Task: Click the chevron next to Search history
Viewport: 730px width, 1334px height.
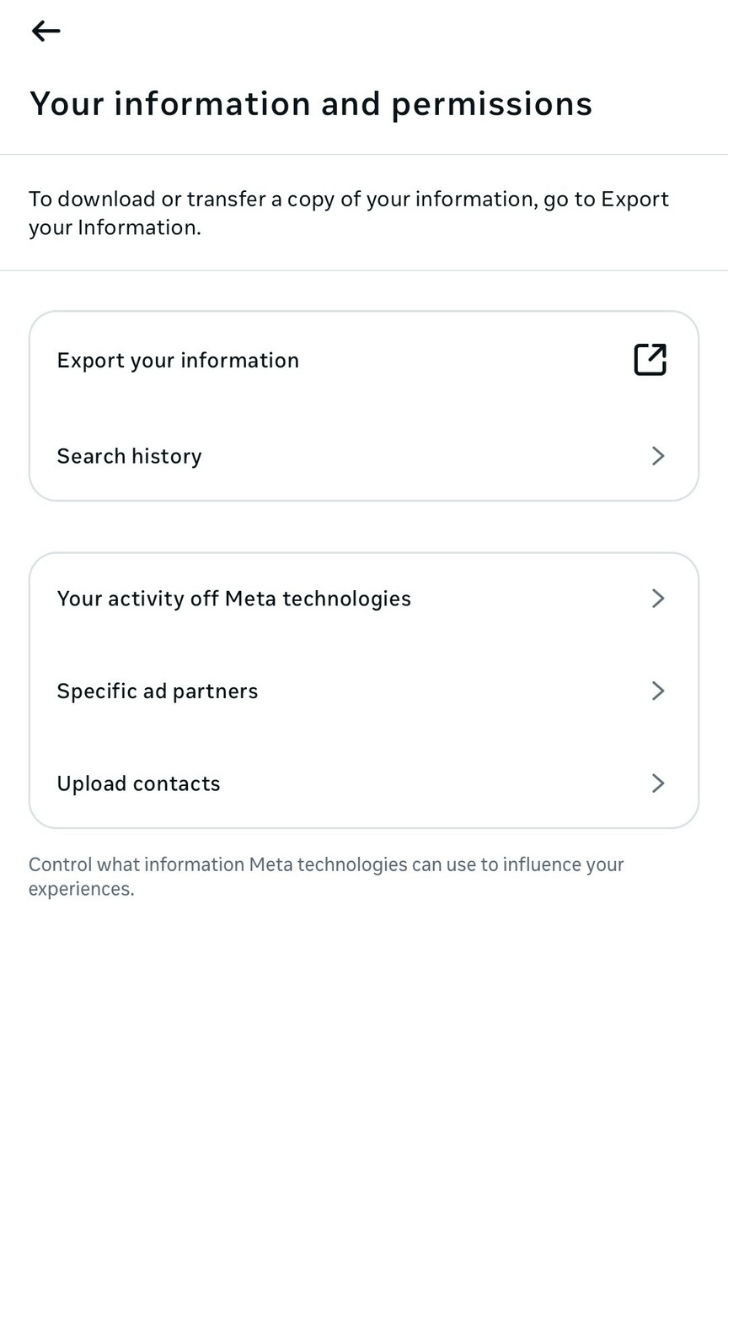Action: coord(657,456)
